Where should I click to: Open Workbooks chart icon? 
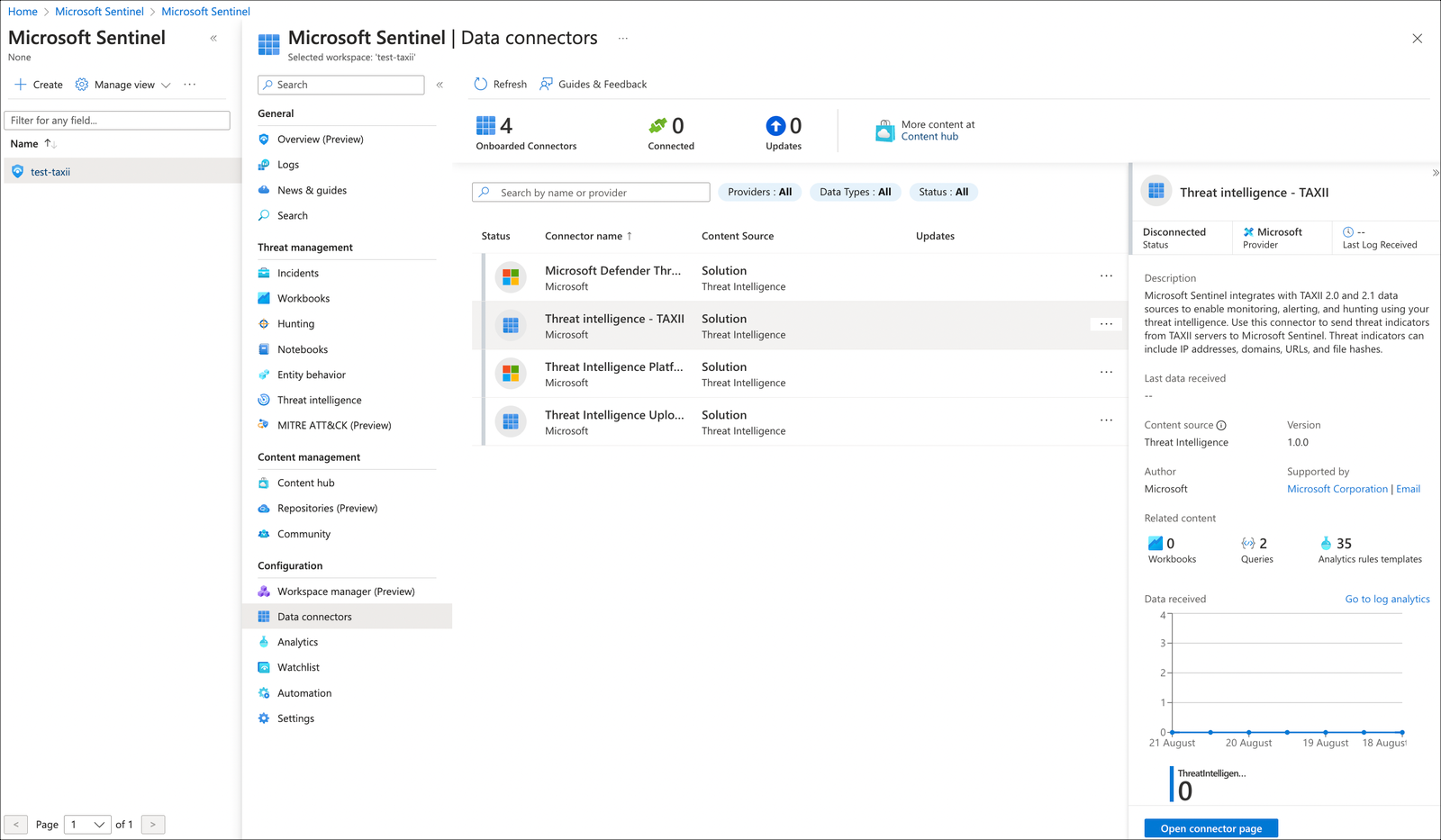point(264,298)
